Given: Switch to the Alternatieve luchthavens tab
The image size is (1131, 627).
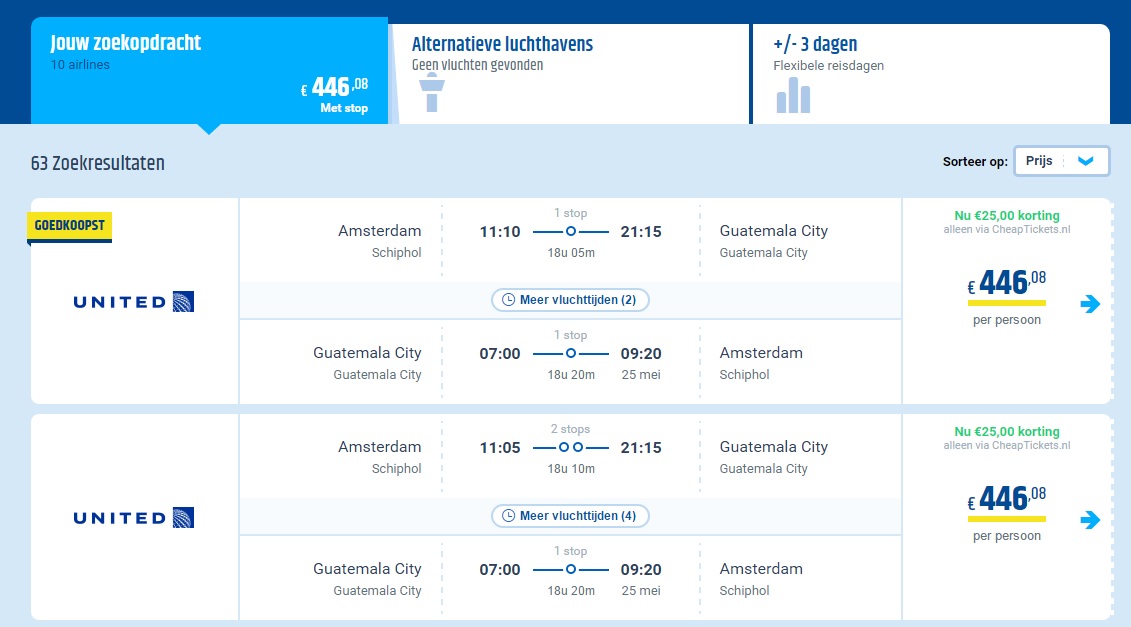Looking at the screenshot, I should tap(570, 74).
